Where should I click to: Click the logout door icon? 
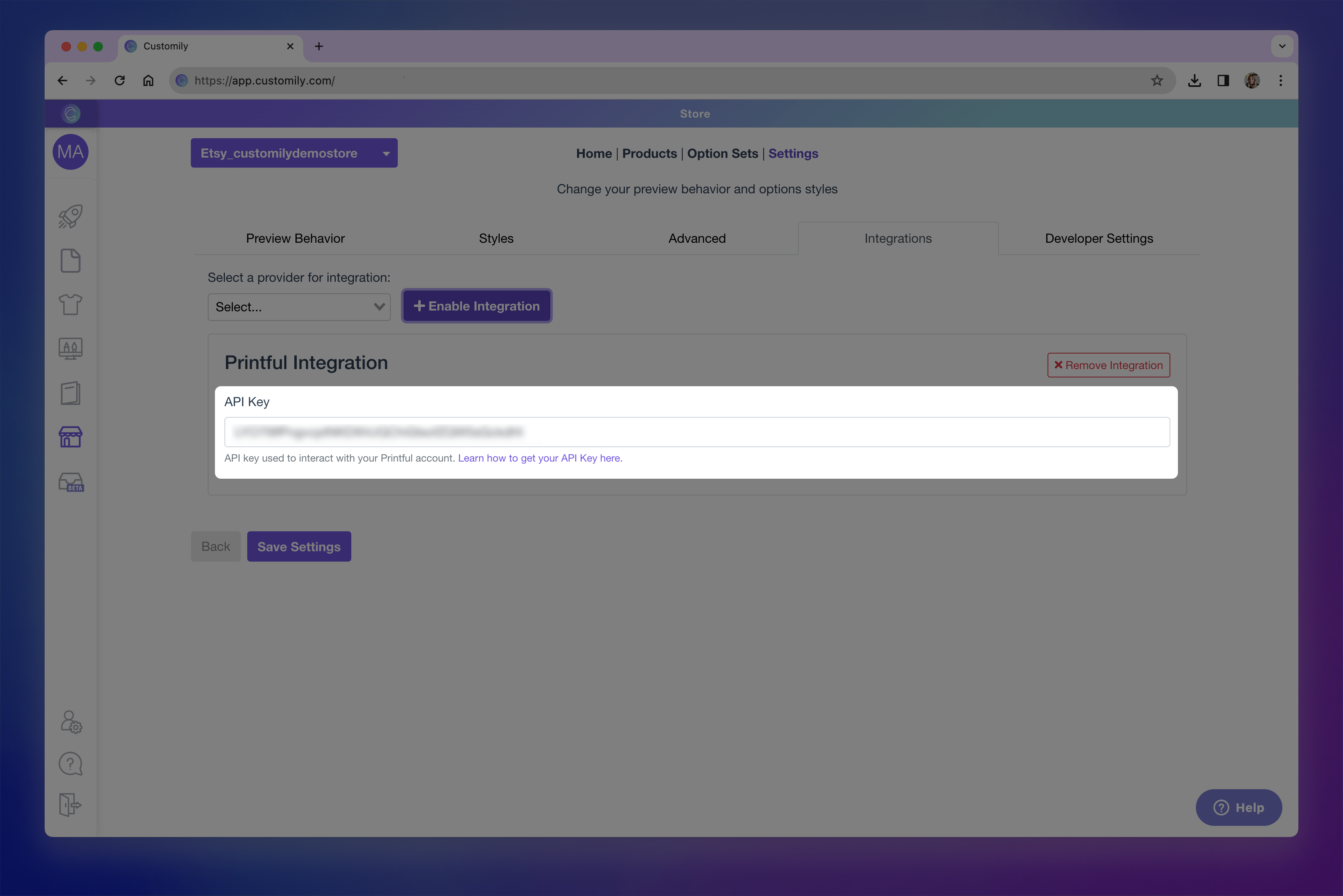[70, 805]
